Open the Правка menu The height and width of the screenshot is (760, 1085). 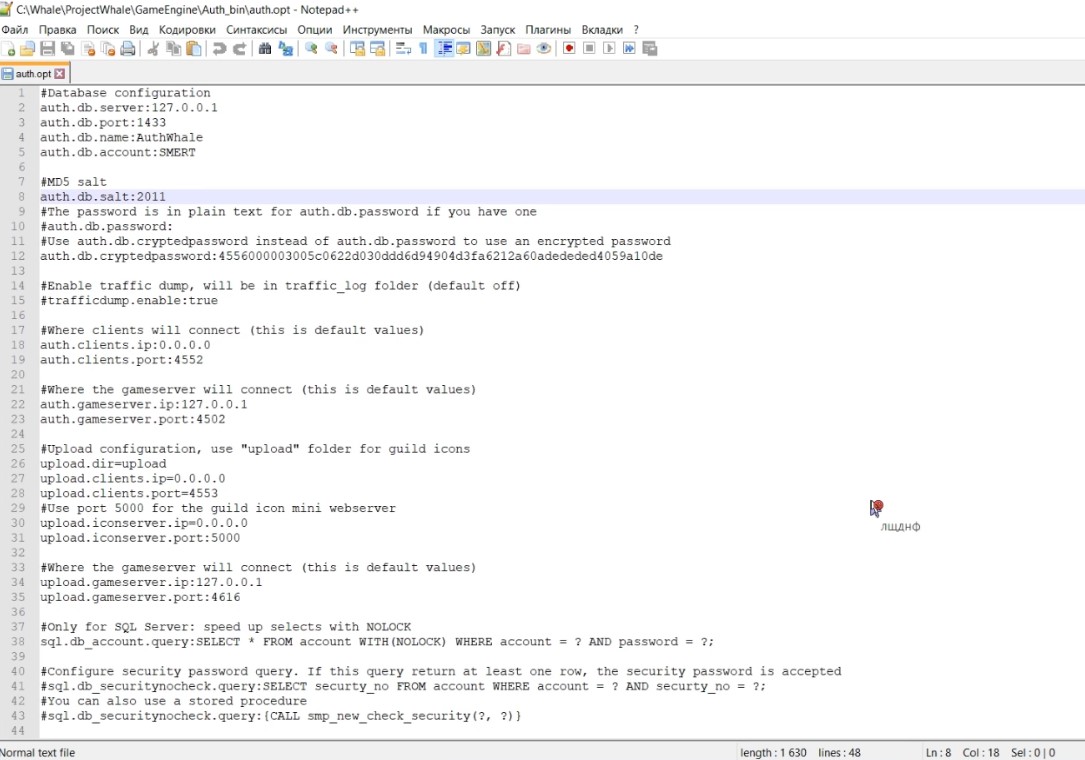tap(57, 30)
